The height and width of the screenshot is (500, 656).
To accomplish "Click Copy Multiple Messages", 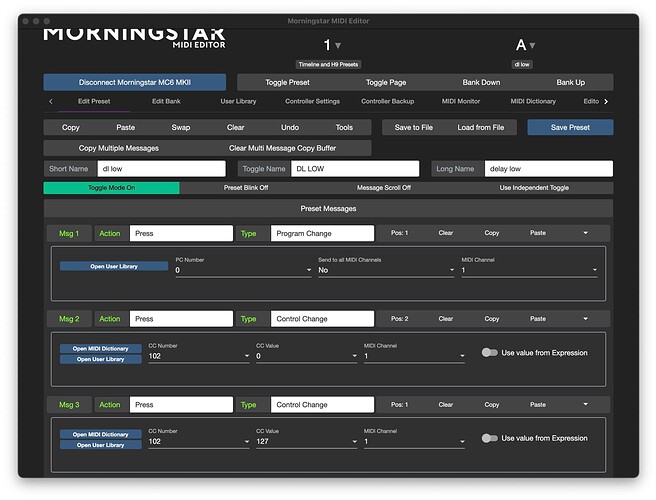I will point(119,148).
